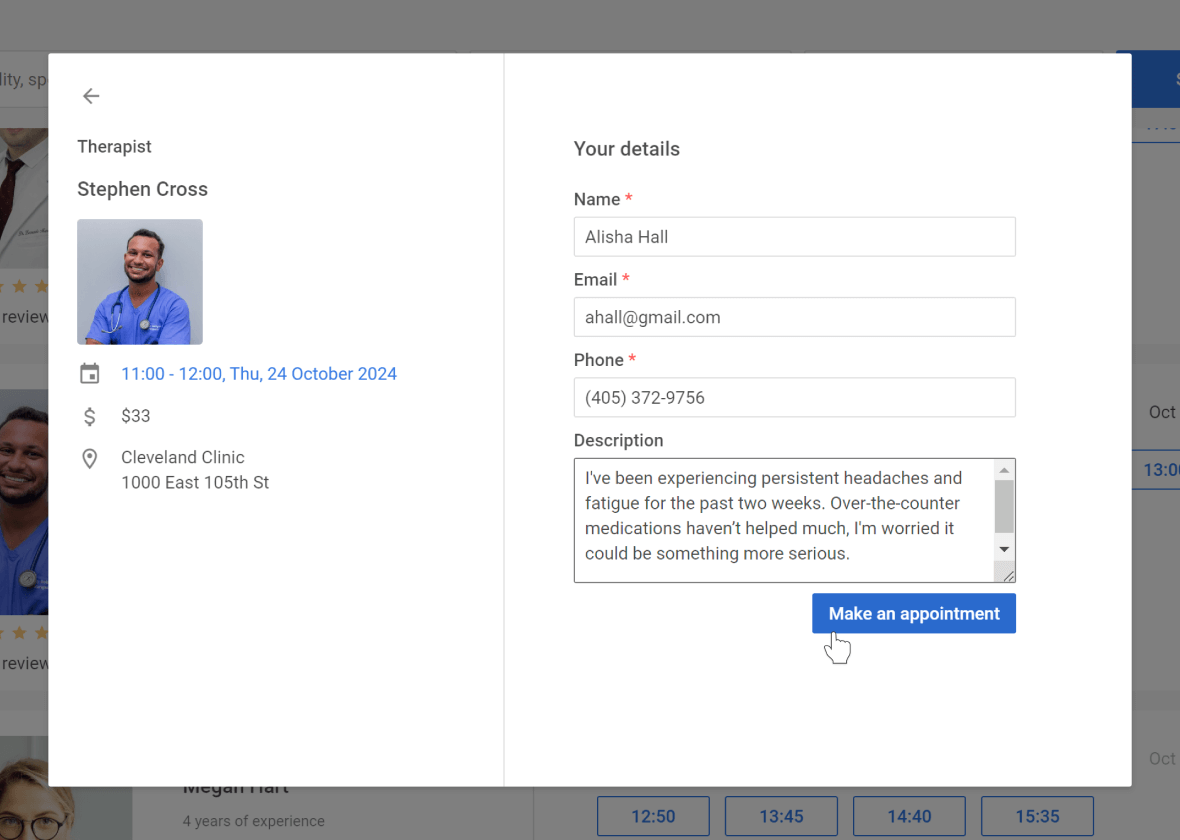Click the calendar icon beside the appointment time

(x=90, y=372)
